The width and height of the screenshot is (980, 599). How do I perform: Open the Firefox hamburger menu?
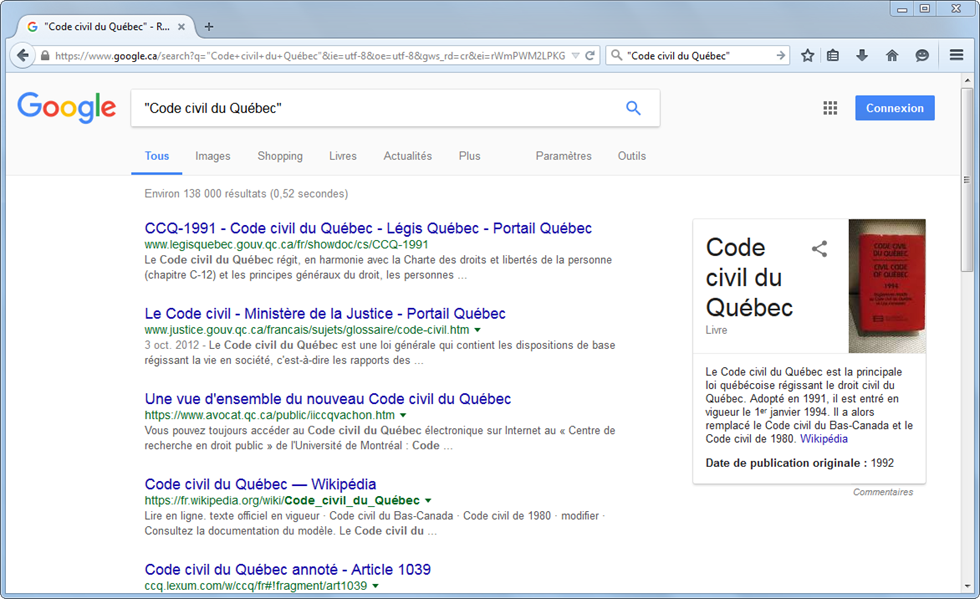coord(956,55)
